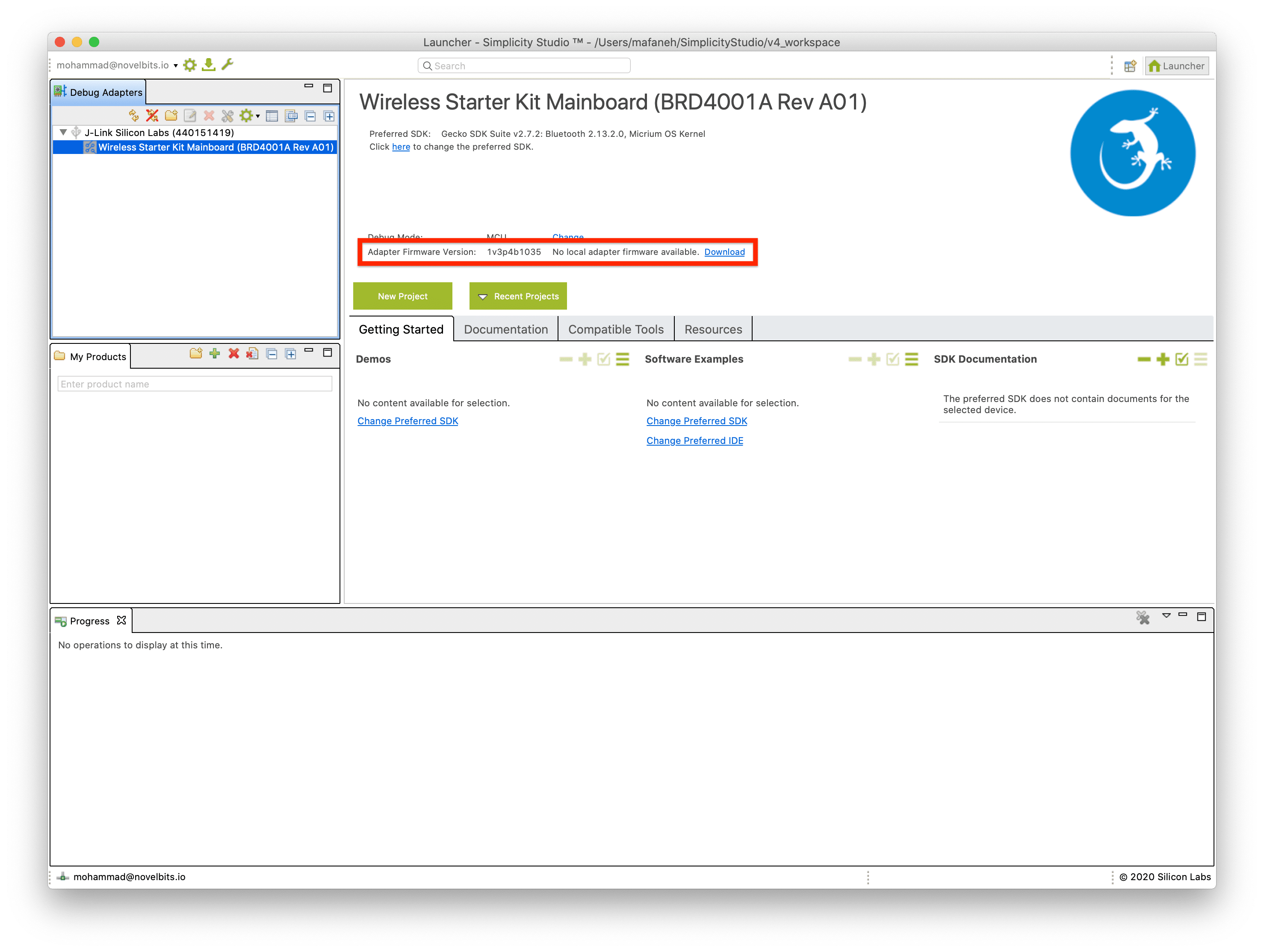Screen dimensions: 1264x952
Task: Switch to the Compatible Tools tab
Action: (x=615, y=330)
